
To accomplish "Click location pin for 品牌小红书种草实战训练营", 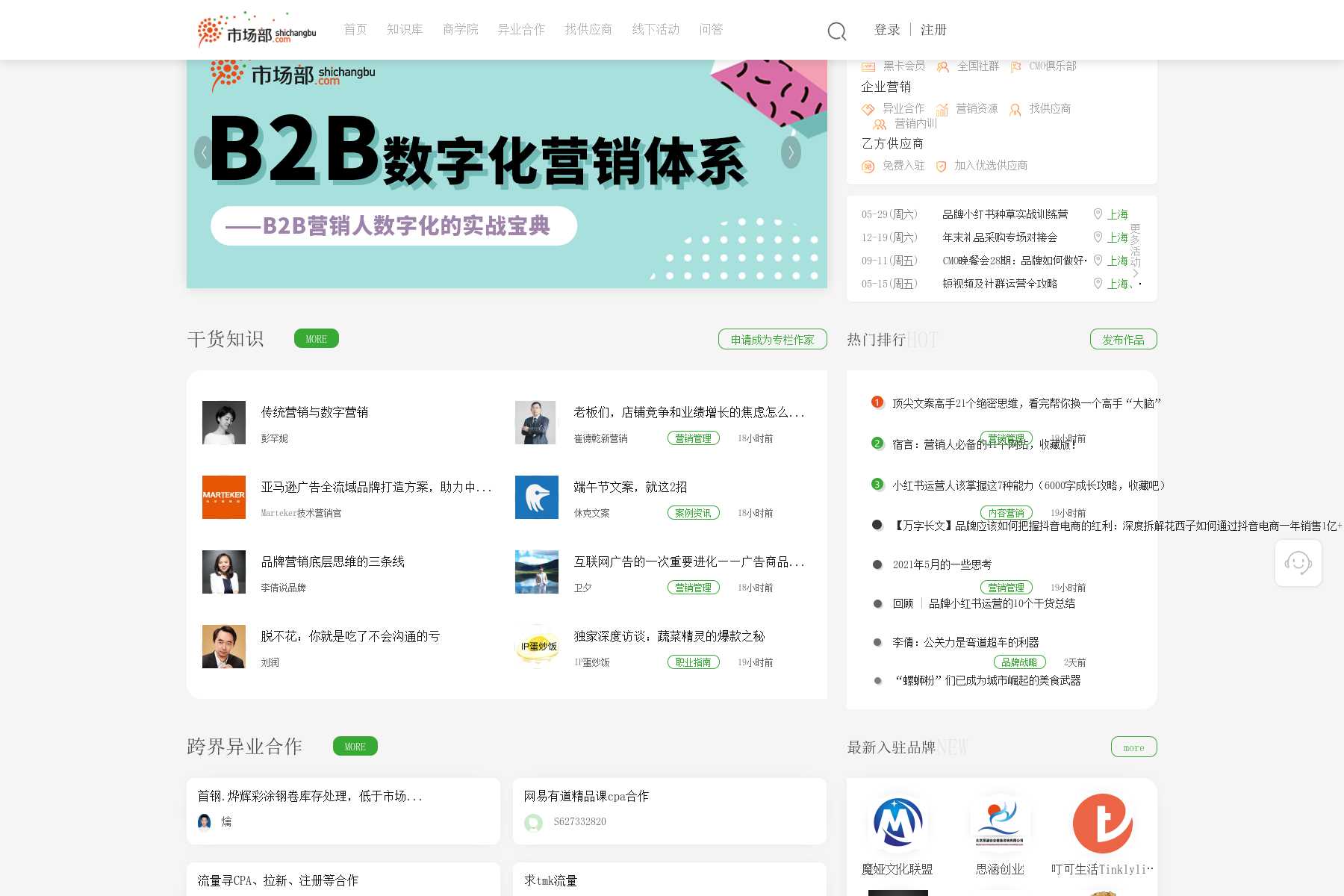I will pos(1098,214).
